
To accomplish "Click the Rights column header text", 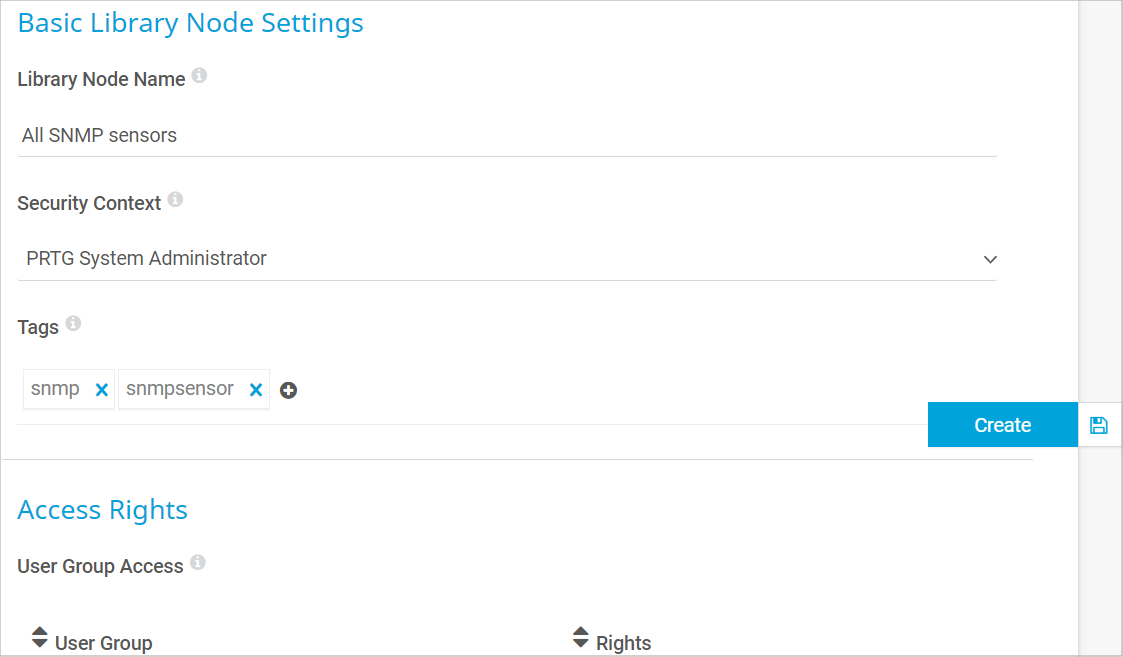I will pos(623,643).
